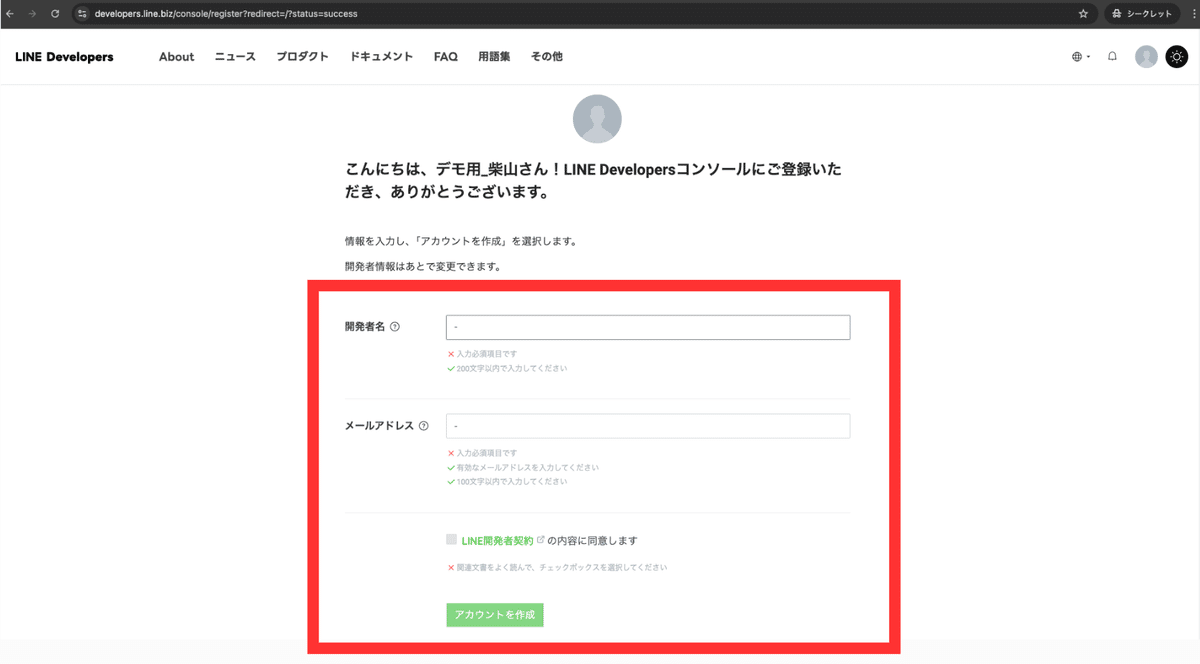Screen dimensions: 1200x664
Task: Open the notifications bell icon
Action: point(1112,57)
